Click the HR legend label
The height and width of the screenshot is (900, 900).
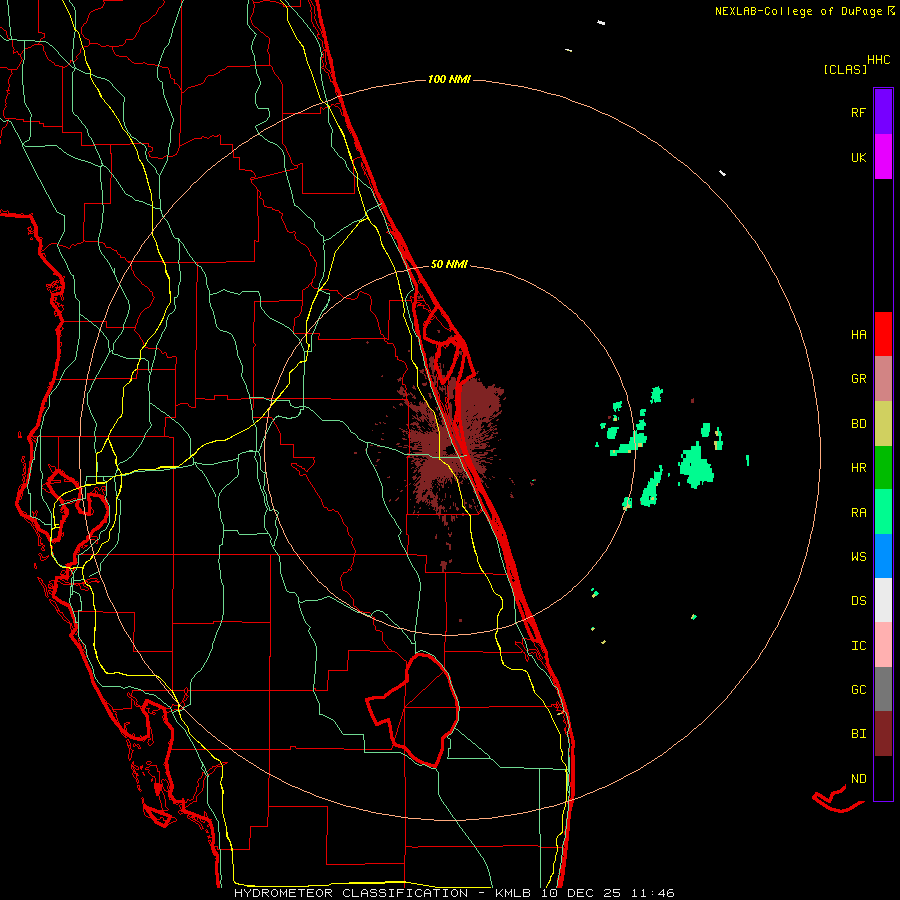coord(858,468)
